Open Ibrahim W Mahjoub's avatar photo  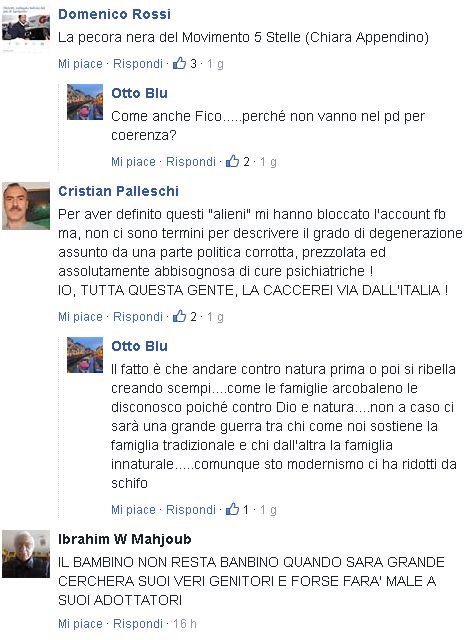tap(26, 554)
